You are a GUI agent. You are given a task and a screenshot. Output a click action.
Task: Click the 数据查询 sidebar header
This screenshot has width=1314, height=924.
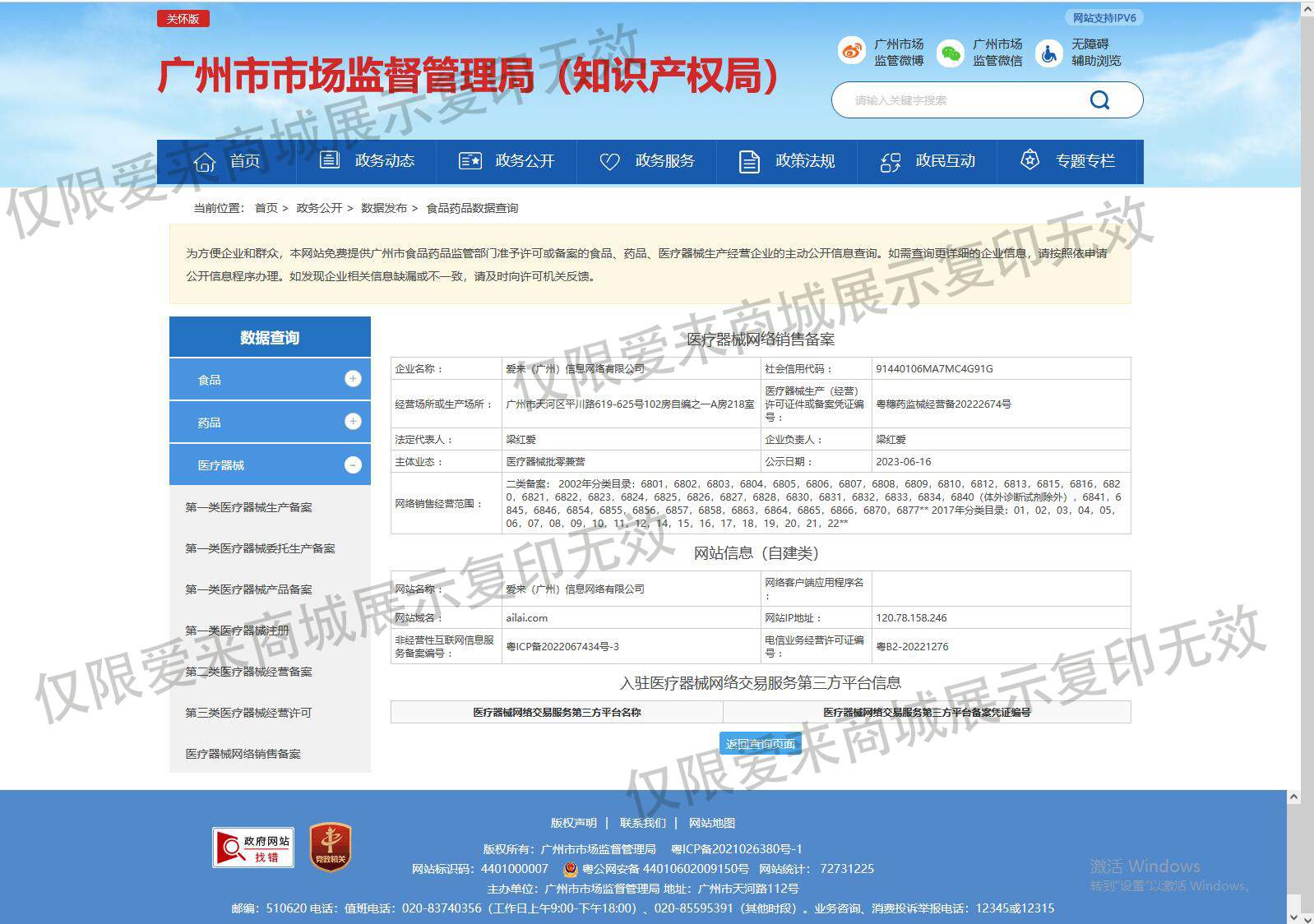[x=270, y=337]
